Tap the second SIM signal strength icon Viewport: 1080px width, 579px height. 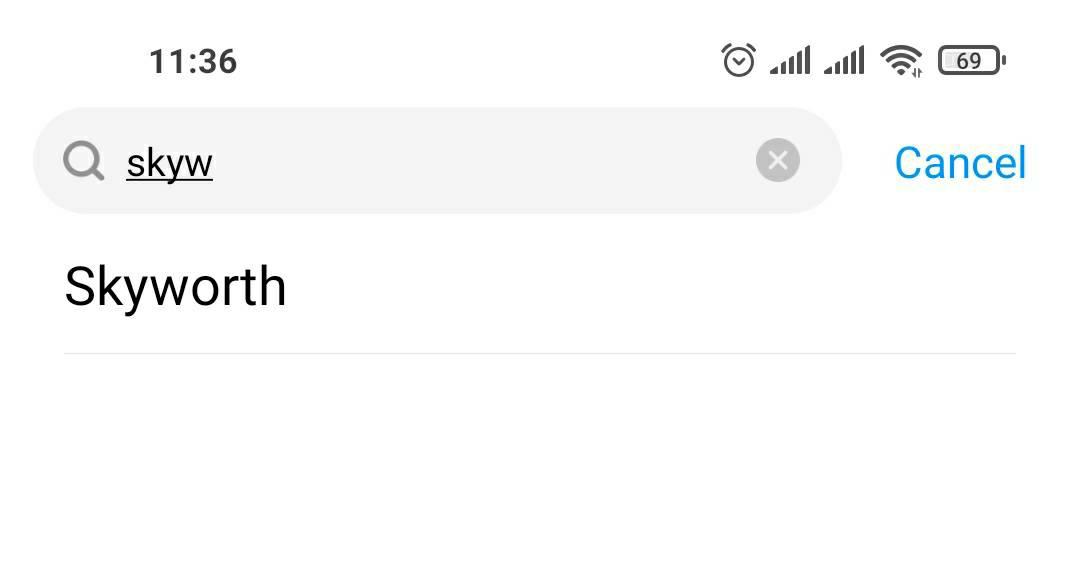coord(844,61)
